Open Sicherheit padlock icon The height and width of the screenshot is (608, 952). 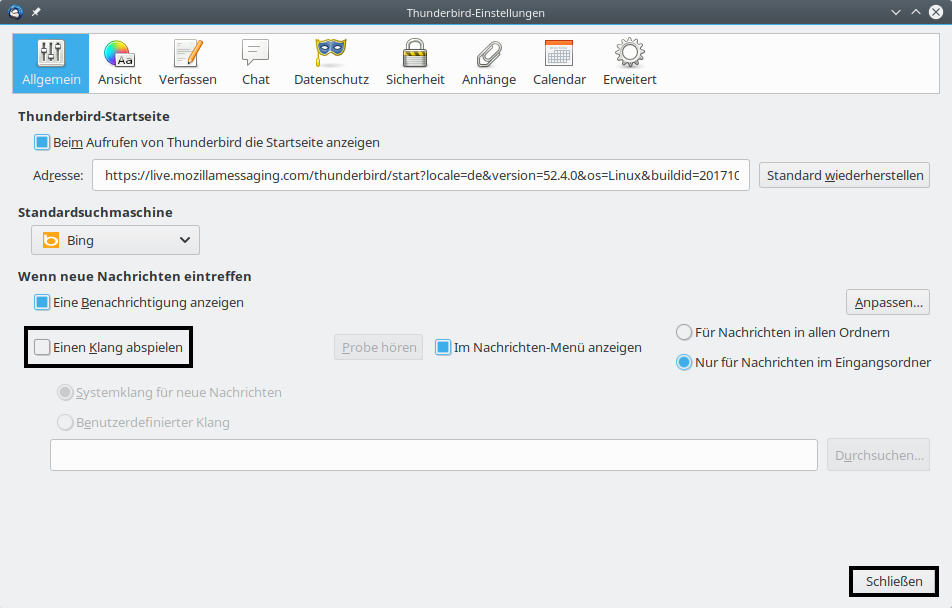point(415,62)
